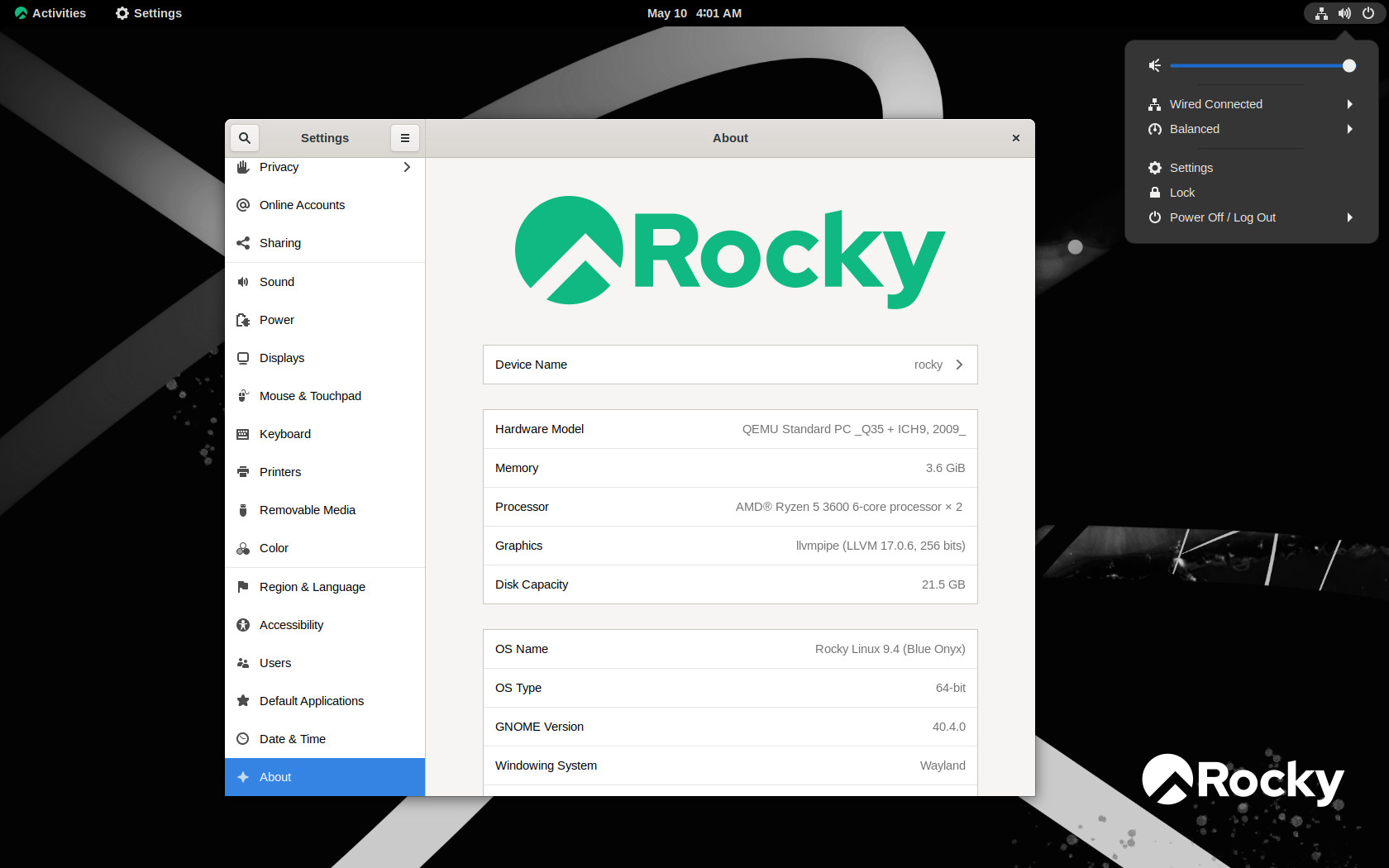The width and height of the screenshot is (1389, 868).
Task: Click the About sparkle icon in sidebar
Action: pos(243,777)
